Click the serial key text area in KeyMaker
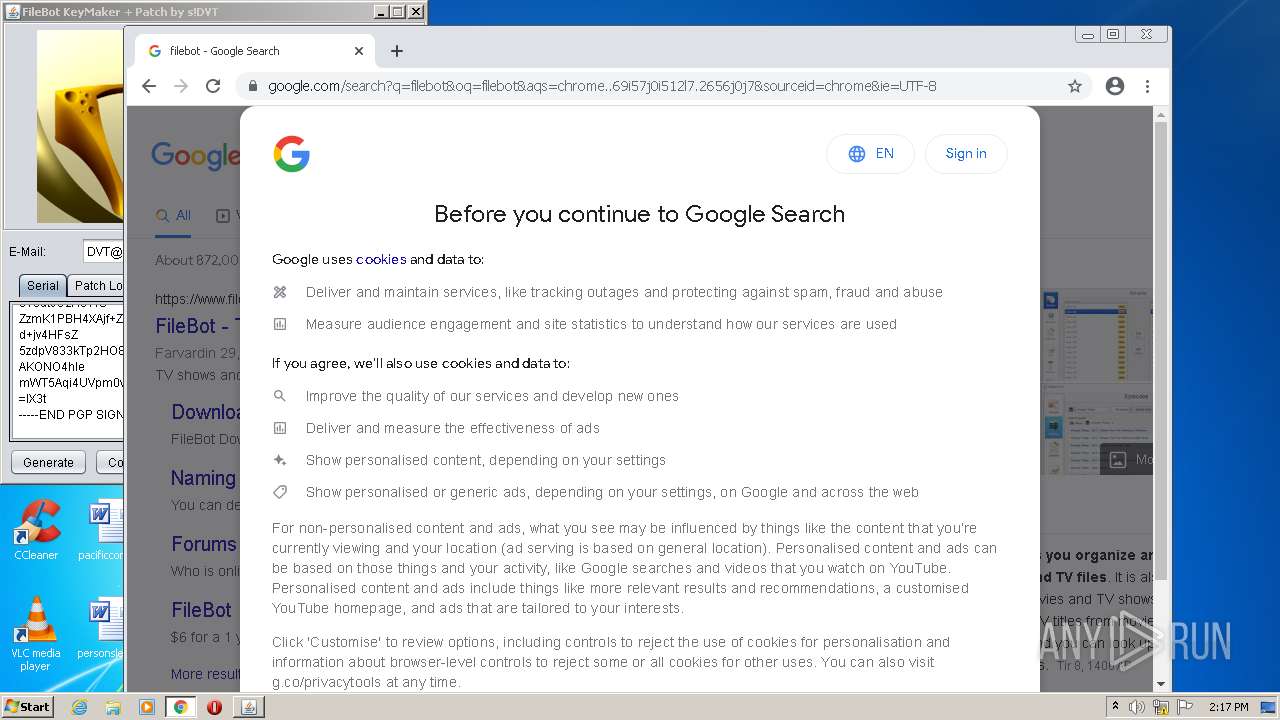Image resolution: width=1280 pixels, height=720 pixels. [x=67, y=370]
